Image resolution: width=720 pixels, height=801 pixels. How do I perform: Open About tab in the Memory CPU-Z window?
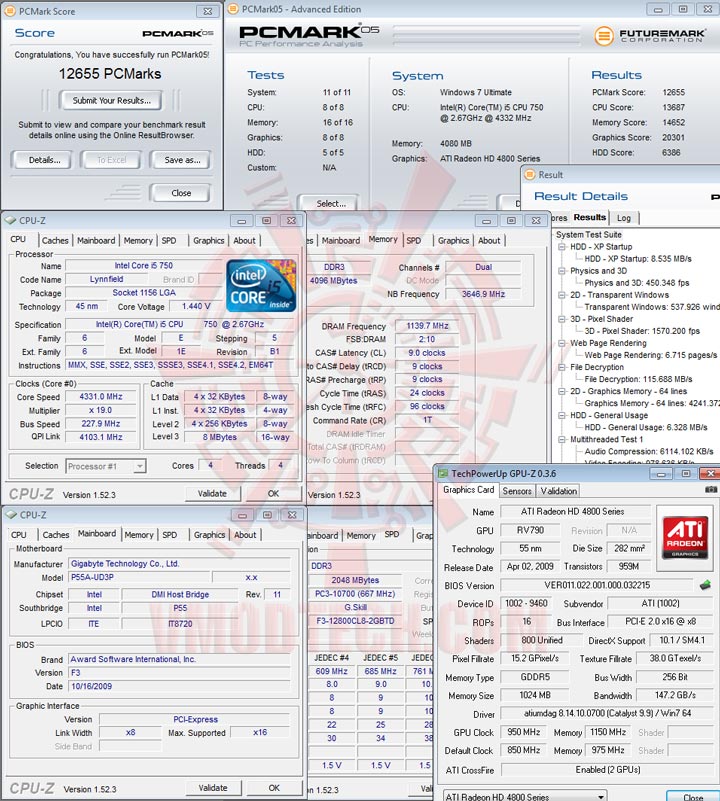489,241
